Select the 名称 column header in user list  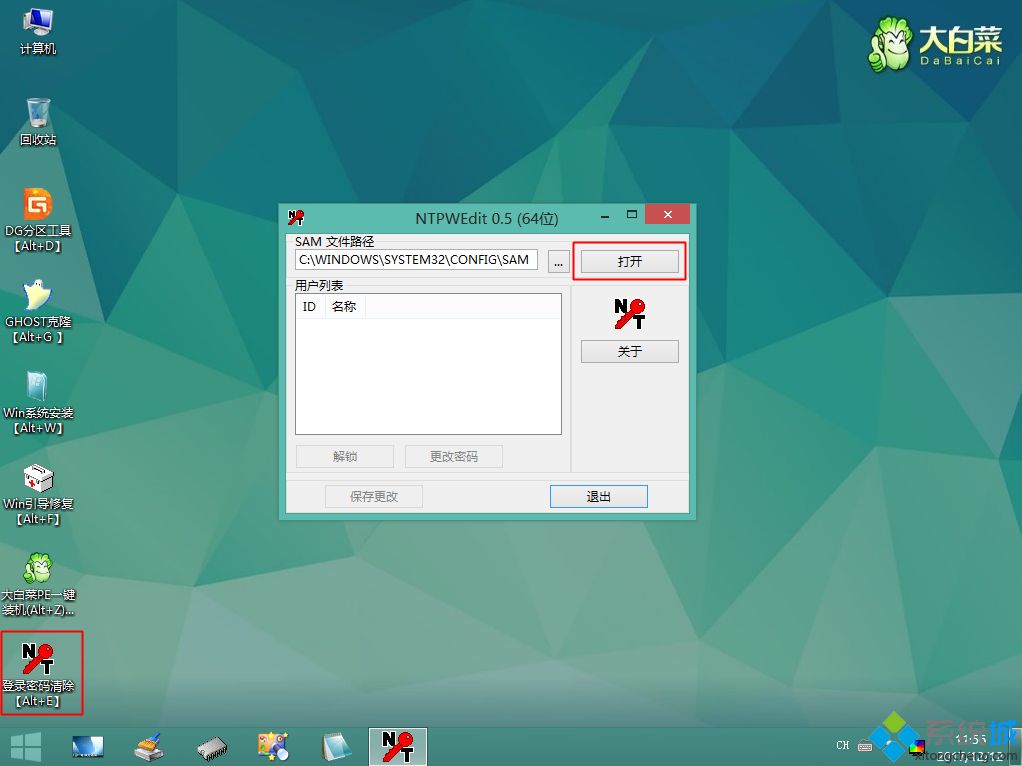344,306
